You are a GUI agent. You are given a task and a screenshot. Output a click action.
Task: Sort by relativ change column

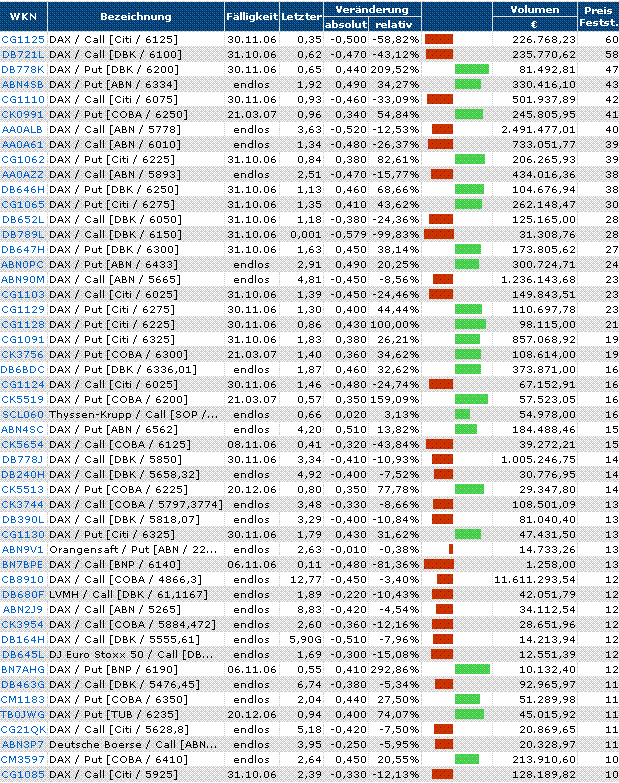pos(393,24)
